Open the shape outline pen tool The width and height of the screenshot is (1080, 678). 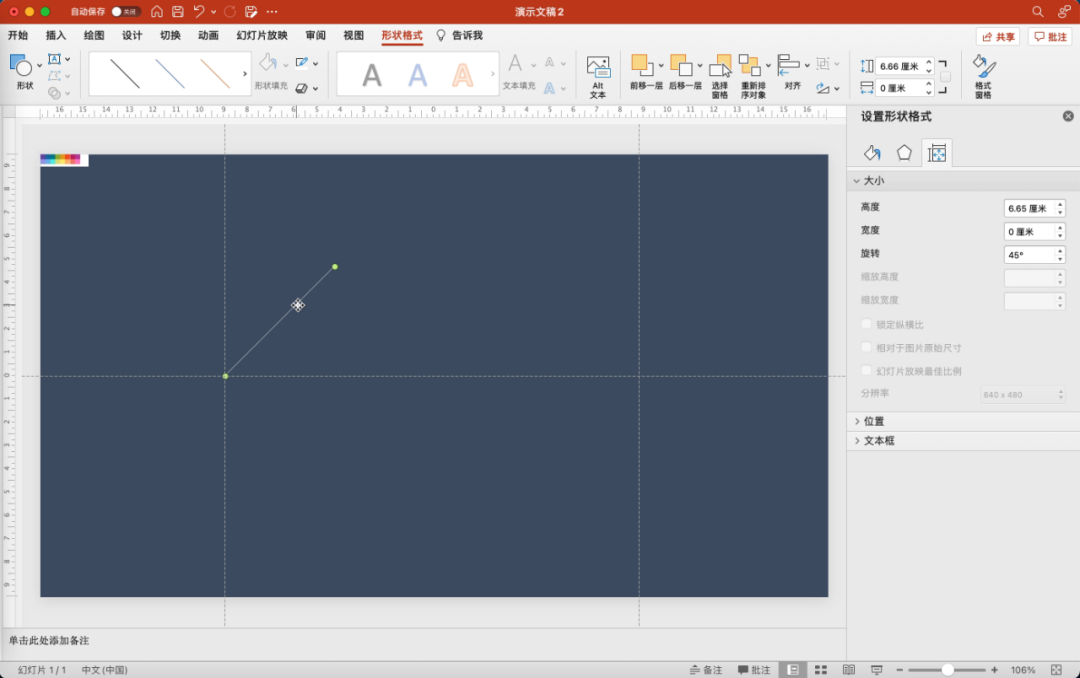pyautogui.click(x=302, y=63)
